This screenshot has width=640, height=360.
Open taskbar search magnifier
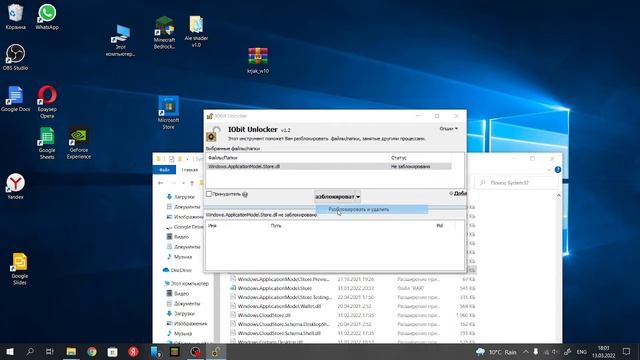[x=30, y=351]
